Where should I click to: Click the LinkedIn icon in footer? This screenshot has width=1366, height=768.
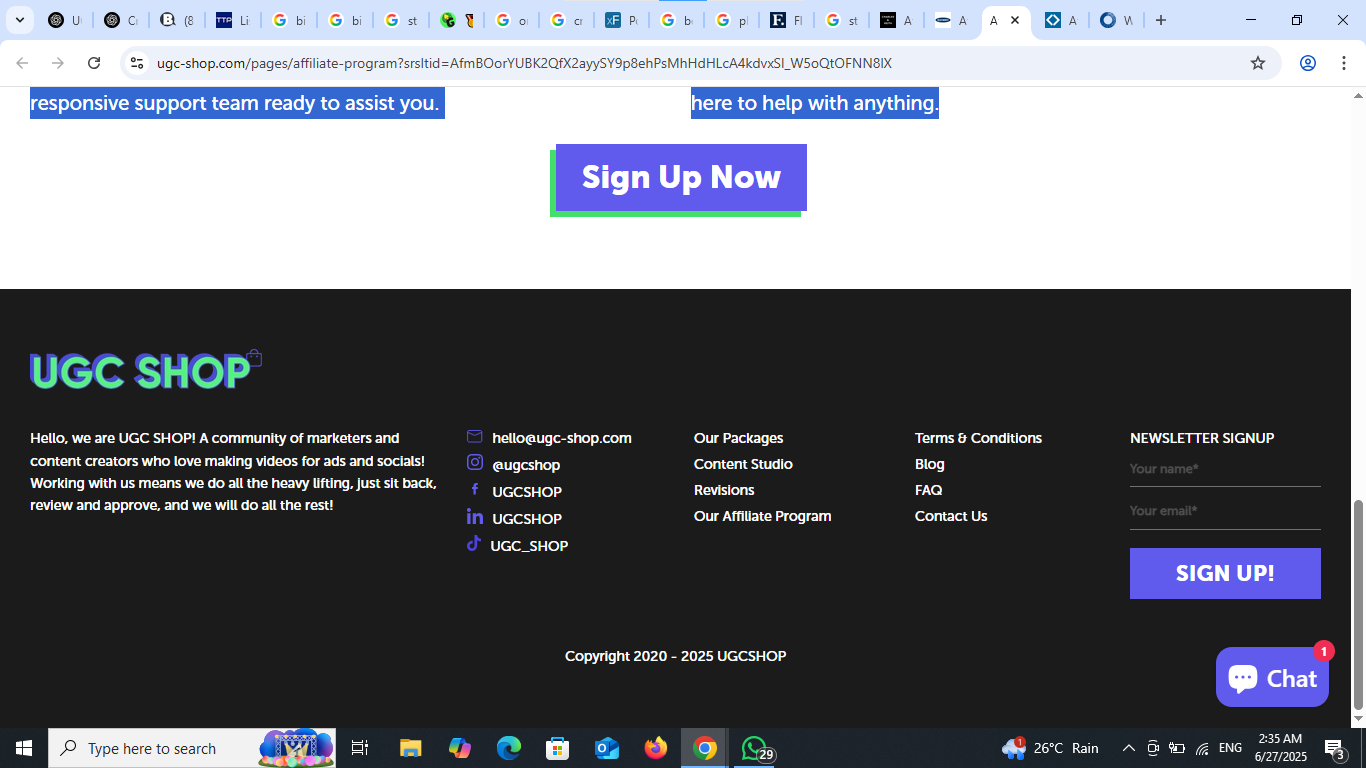475,517
